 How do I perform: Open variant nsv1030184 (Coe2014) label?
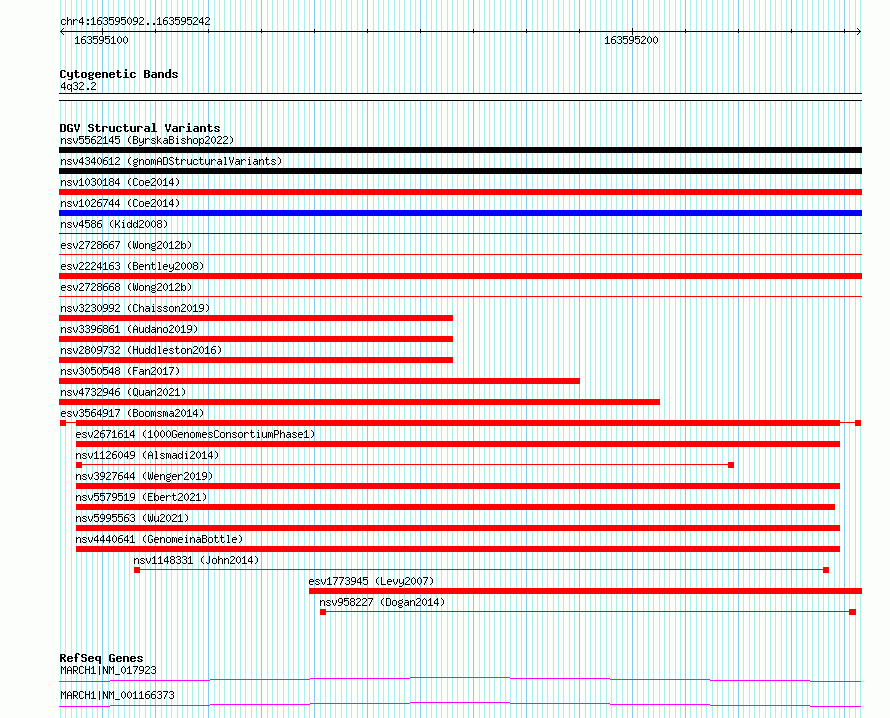(x=120, y=182)
